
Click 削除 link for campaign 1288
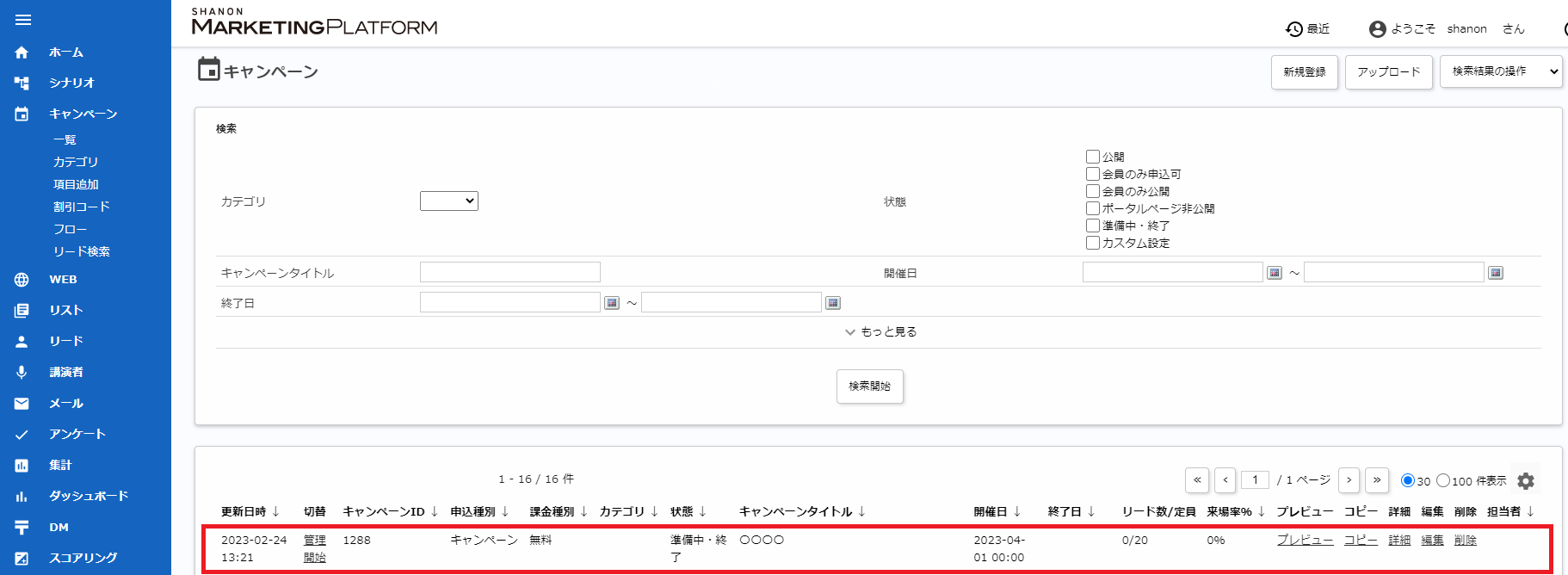[x=1466, y=541]
